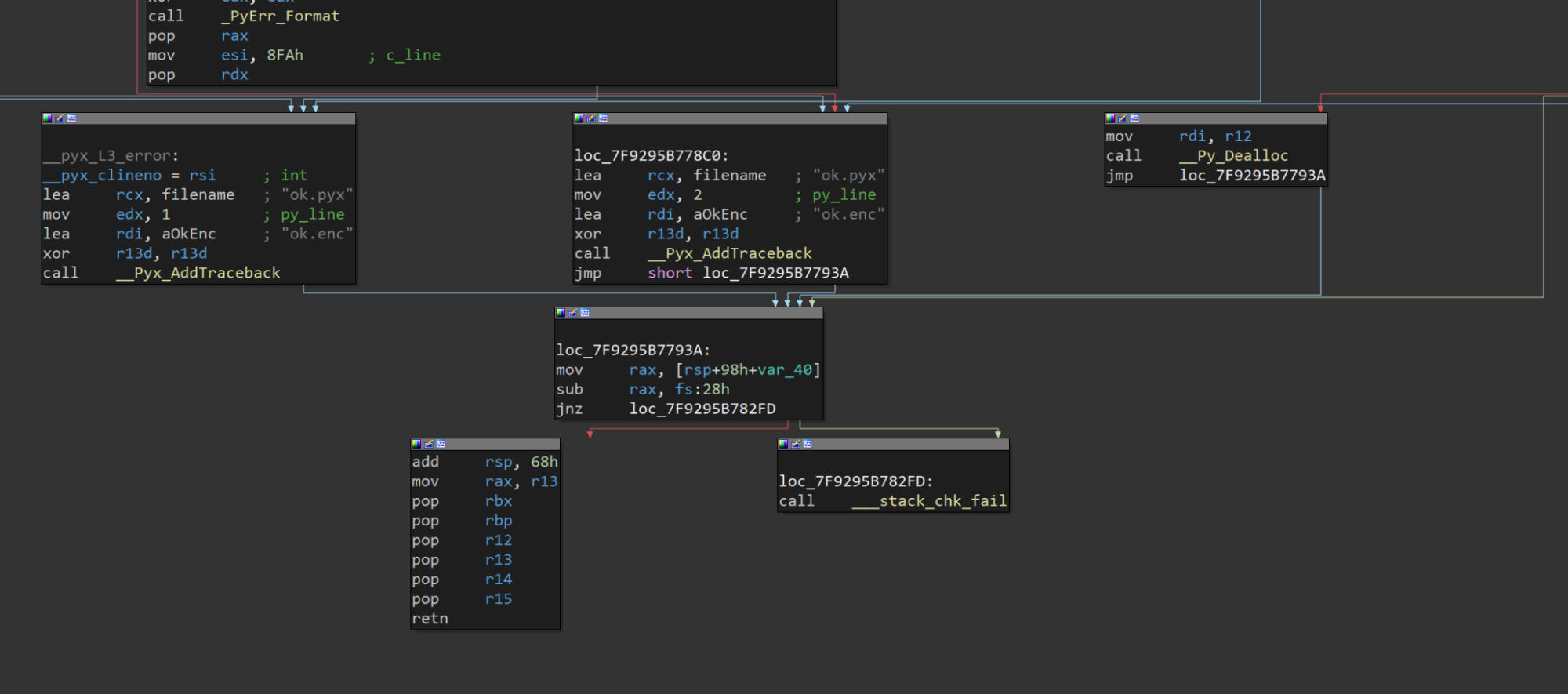The image size is (1568, 694).
Task: Click xor r13d, r13d in __pyx_L3_error block
Action: 125,253
